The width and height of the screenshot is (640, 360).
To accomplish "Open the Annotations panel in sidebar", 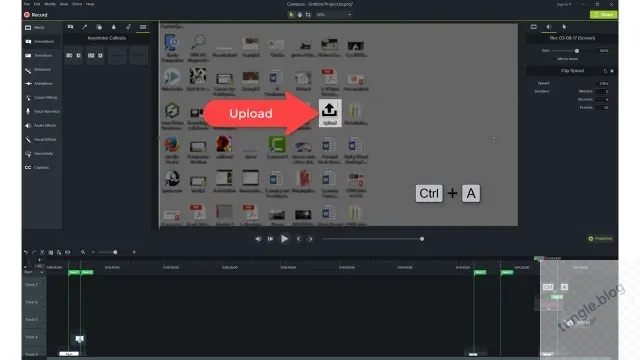I will click(40, 42).
